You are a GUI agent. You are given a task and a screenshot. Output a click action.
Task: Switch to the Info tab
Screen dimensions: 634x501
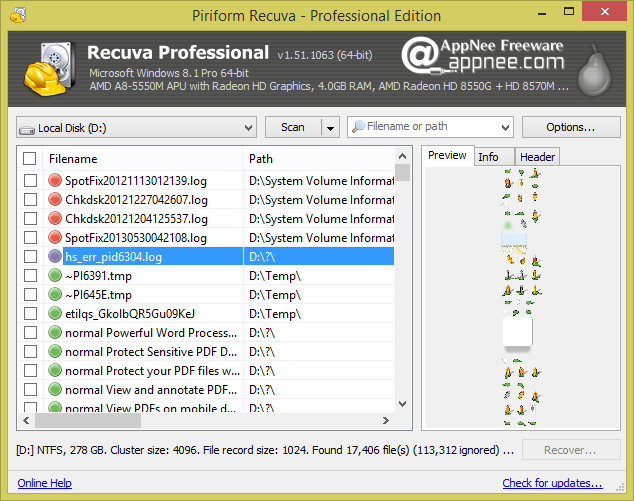494,157
